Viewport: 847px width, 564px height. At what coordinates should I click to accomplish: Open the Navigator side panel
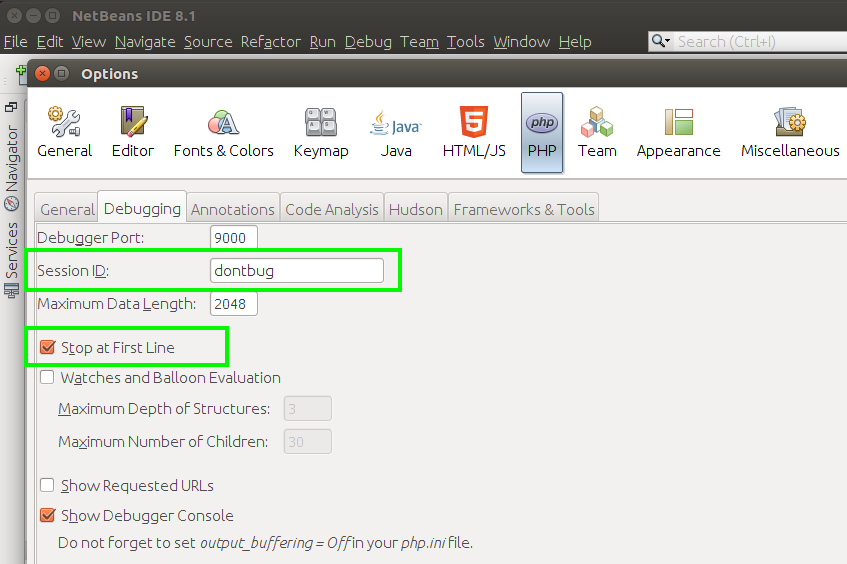(x=11, y=168)
